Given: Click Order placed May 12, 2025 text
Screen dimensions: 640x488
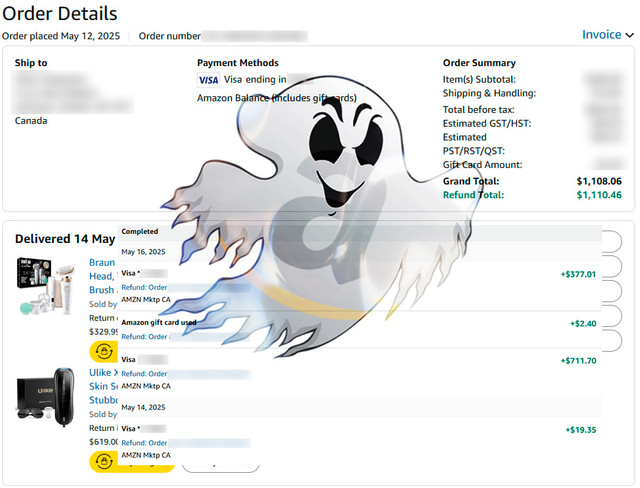Looking at the screenshot, I should point(61,36).
